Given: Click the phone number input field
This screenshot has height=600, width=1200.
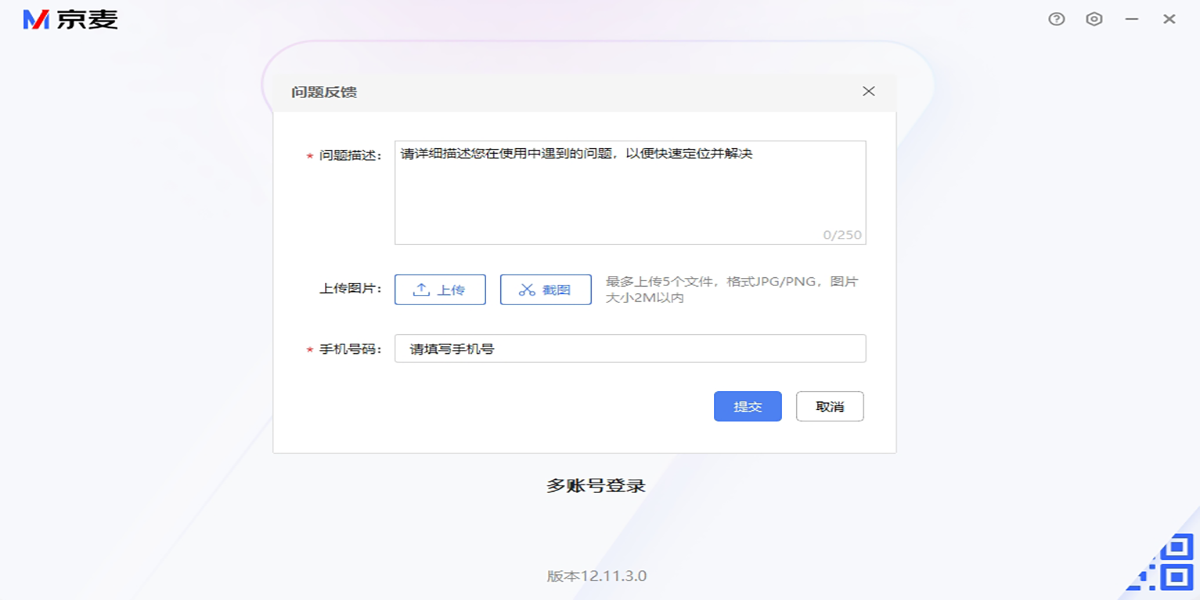Looking at the screenshot, I should (630, 348).
